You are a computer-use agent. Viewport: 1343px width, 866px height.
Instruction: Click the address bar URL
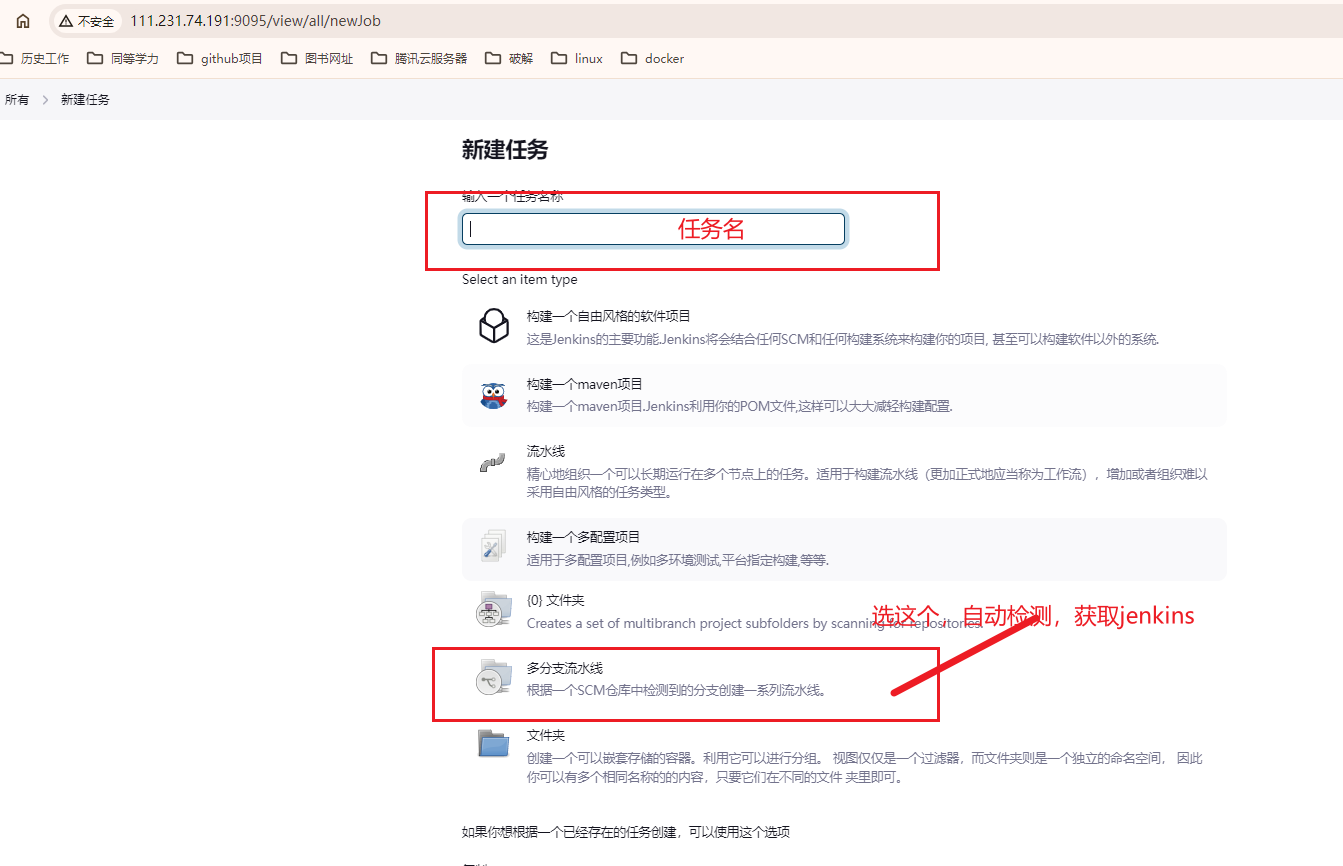[255, 21]
